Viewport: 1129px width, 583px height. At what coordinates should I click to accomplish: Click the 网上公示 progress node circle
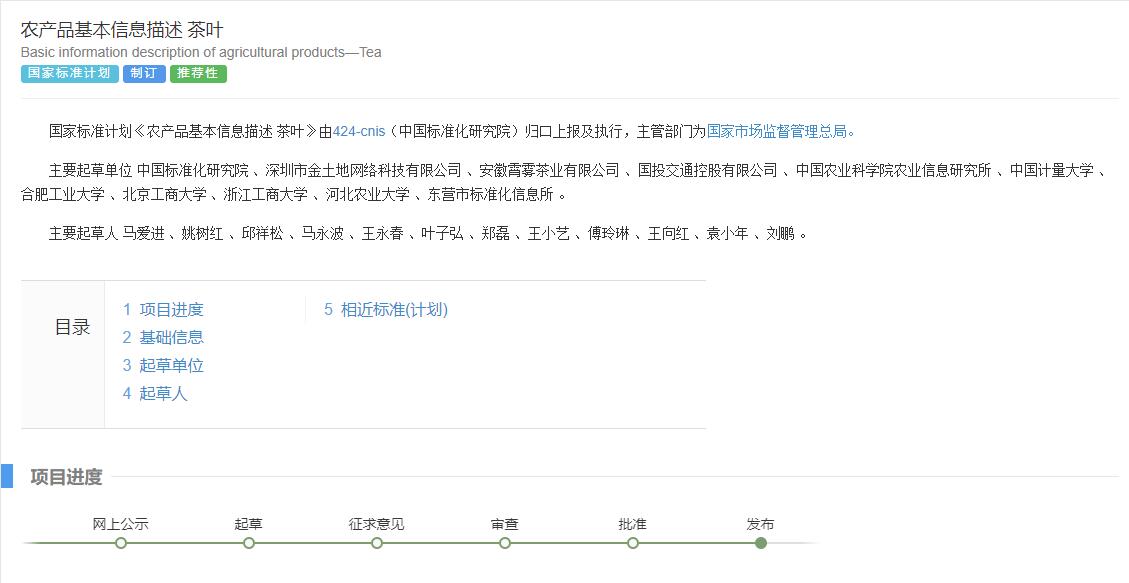point(121,543)
